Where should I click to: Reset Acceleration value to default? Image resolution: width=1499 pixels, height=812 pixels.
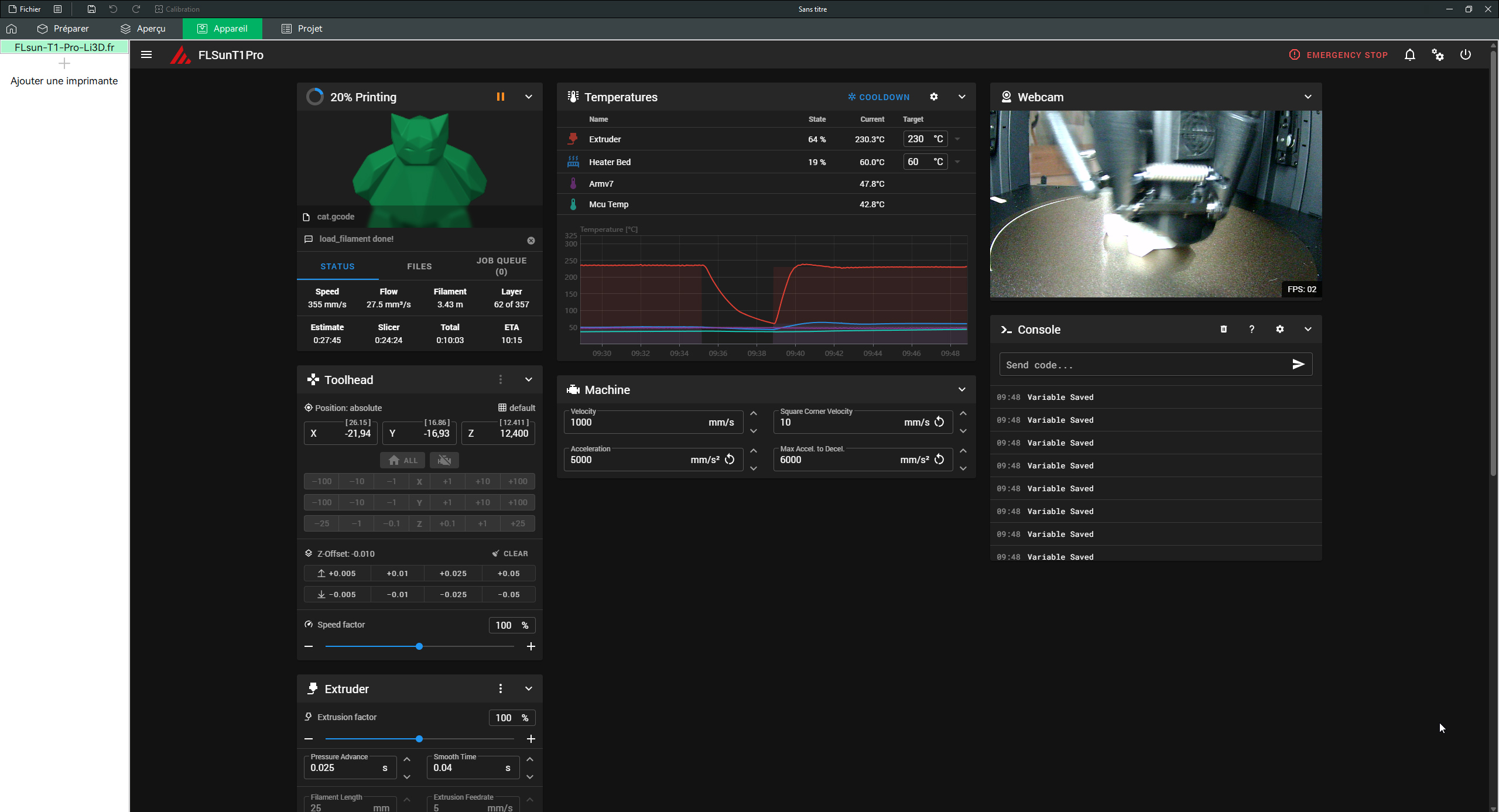tap(729, 460)
